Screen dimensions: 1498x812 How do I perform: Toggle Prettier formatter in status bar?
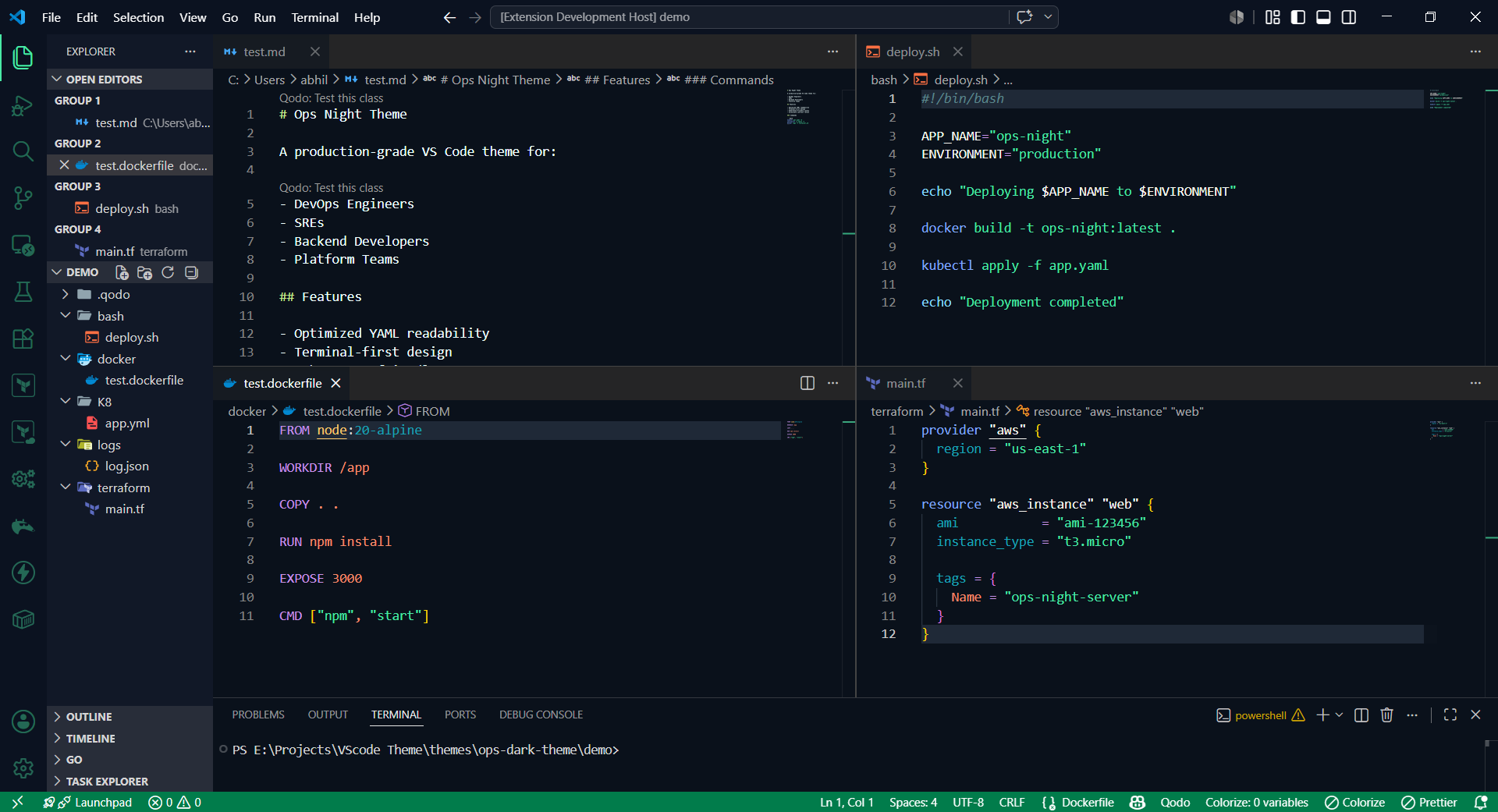(1429, 802)
